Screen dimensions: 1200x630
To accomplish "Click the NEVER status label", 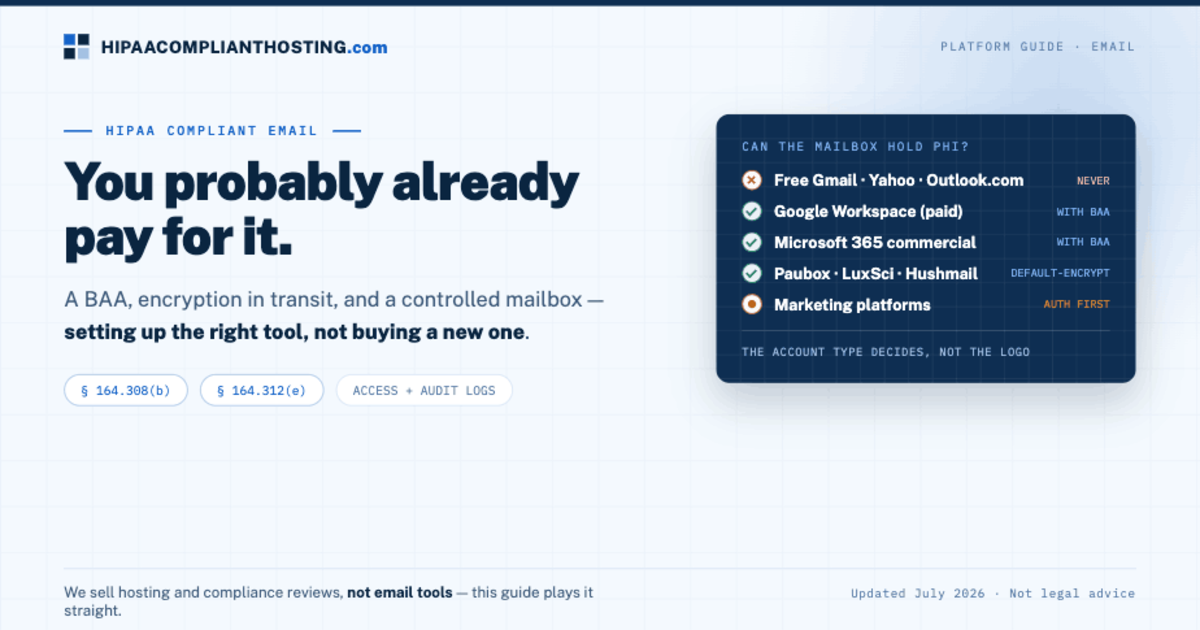I will pos(1093,181).
